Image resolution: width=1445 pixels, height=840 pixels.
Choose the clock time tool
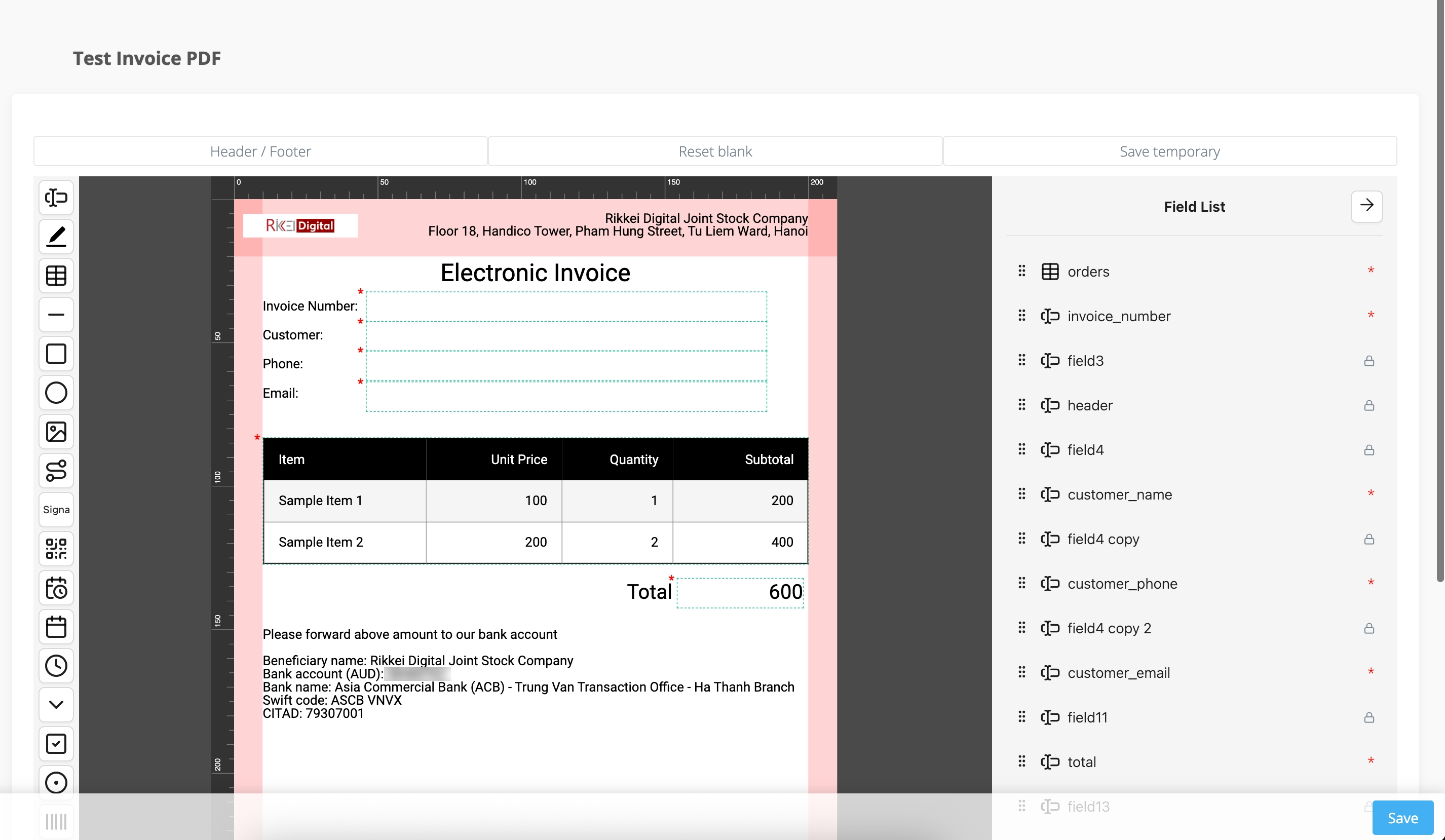[56, 666]
